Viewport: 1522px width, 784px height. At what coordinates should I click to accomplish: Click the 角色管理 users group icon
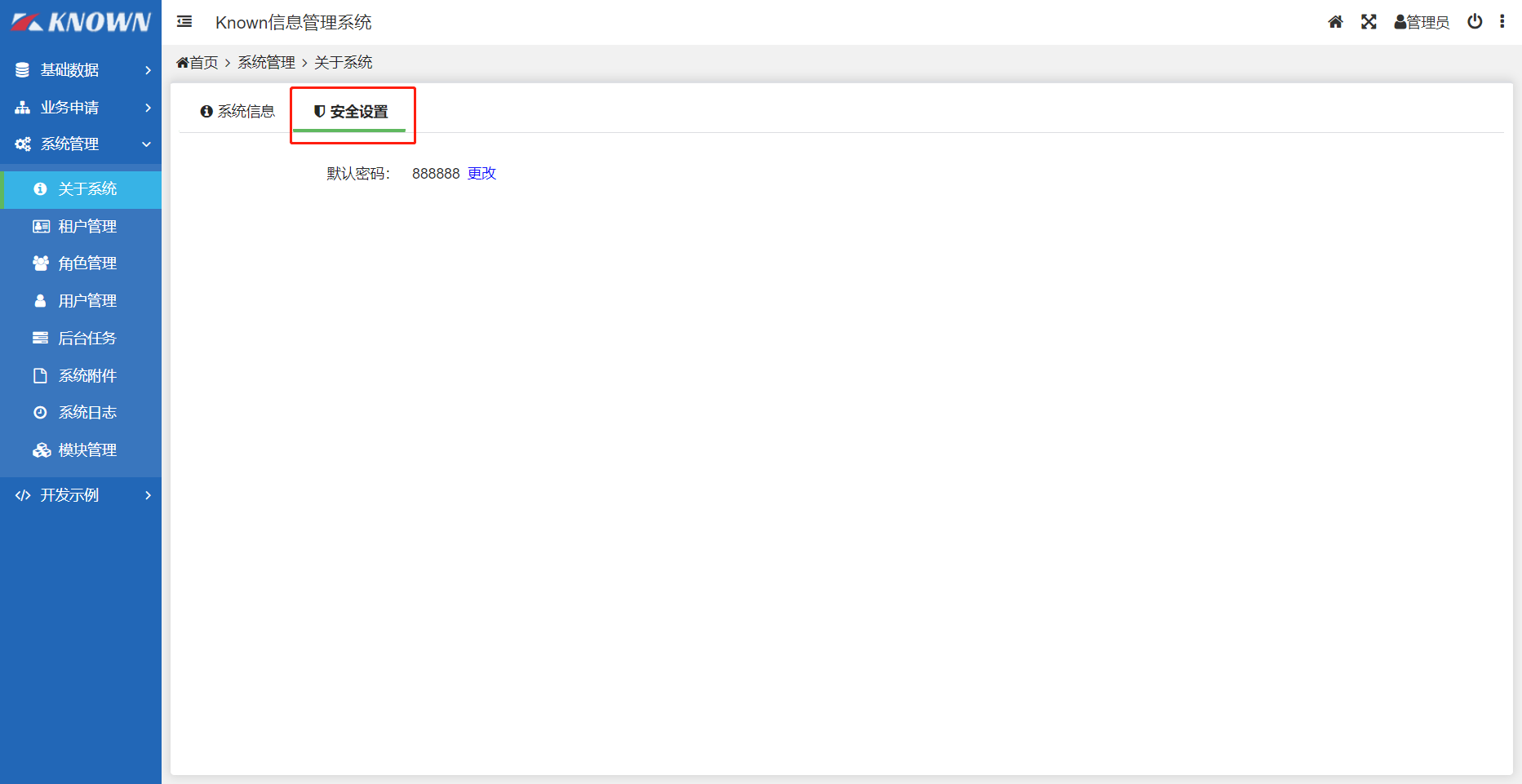coord(41,264)
